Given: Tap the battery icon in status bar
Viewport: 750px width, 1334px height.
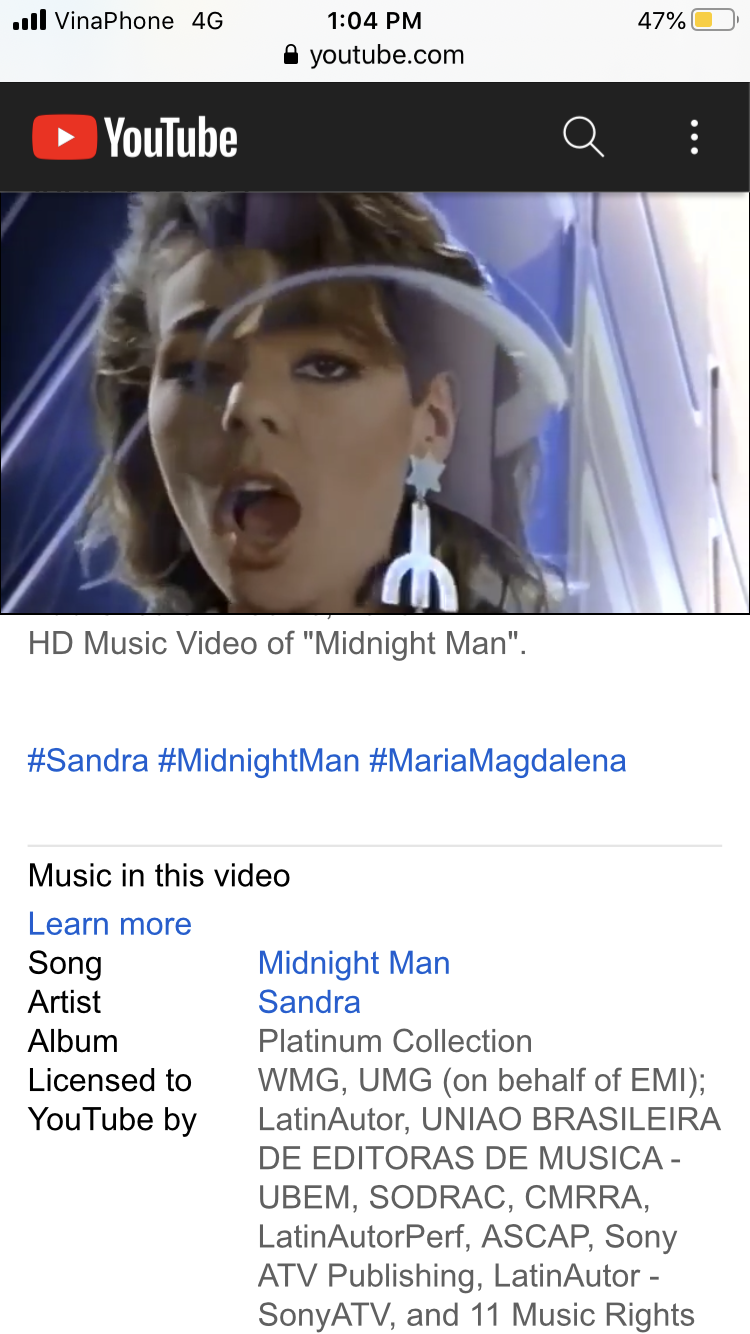Looking at the screenshot, I should click(x=715, y=20).
